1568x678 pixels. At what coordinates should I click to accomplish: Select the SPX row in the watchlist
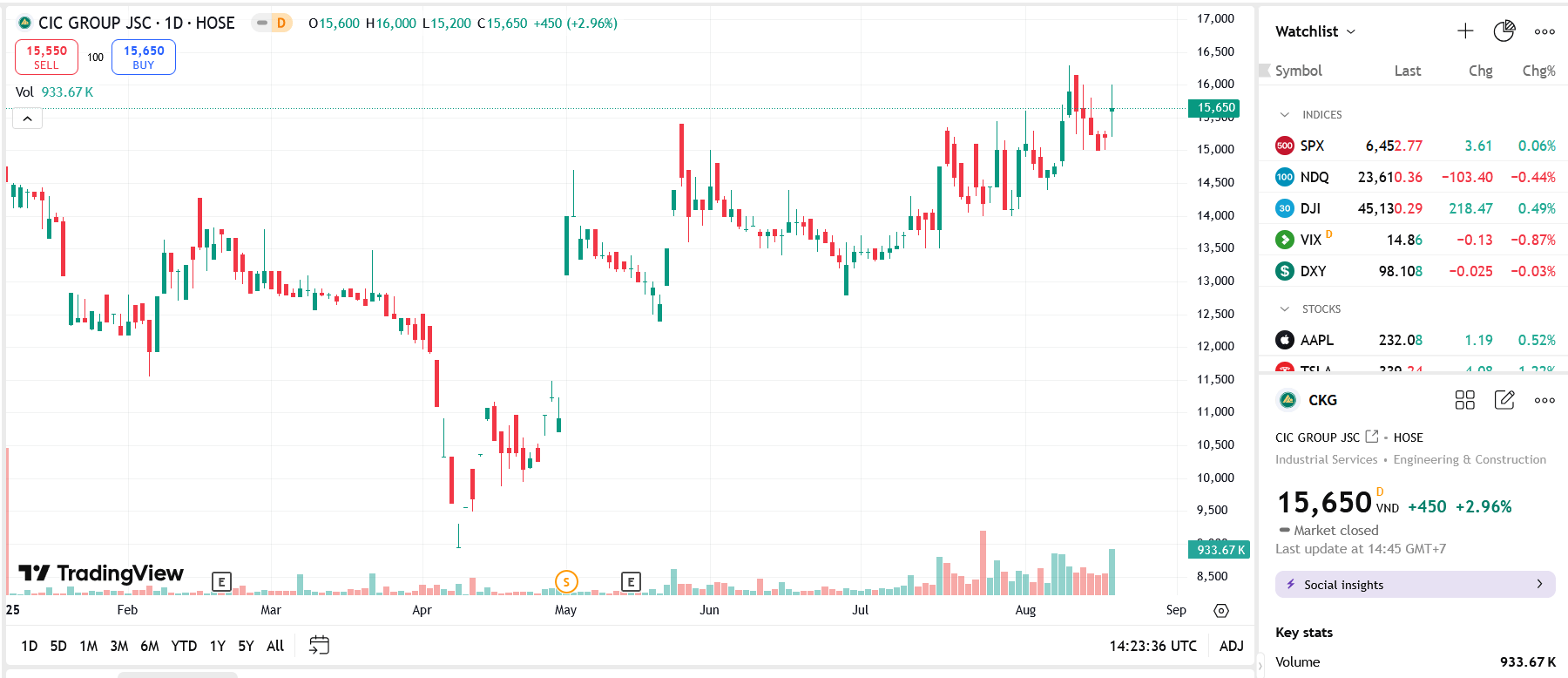coord(1413,146)
